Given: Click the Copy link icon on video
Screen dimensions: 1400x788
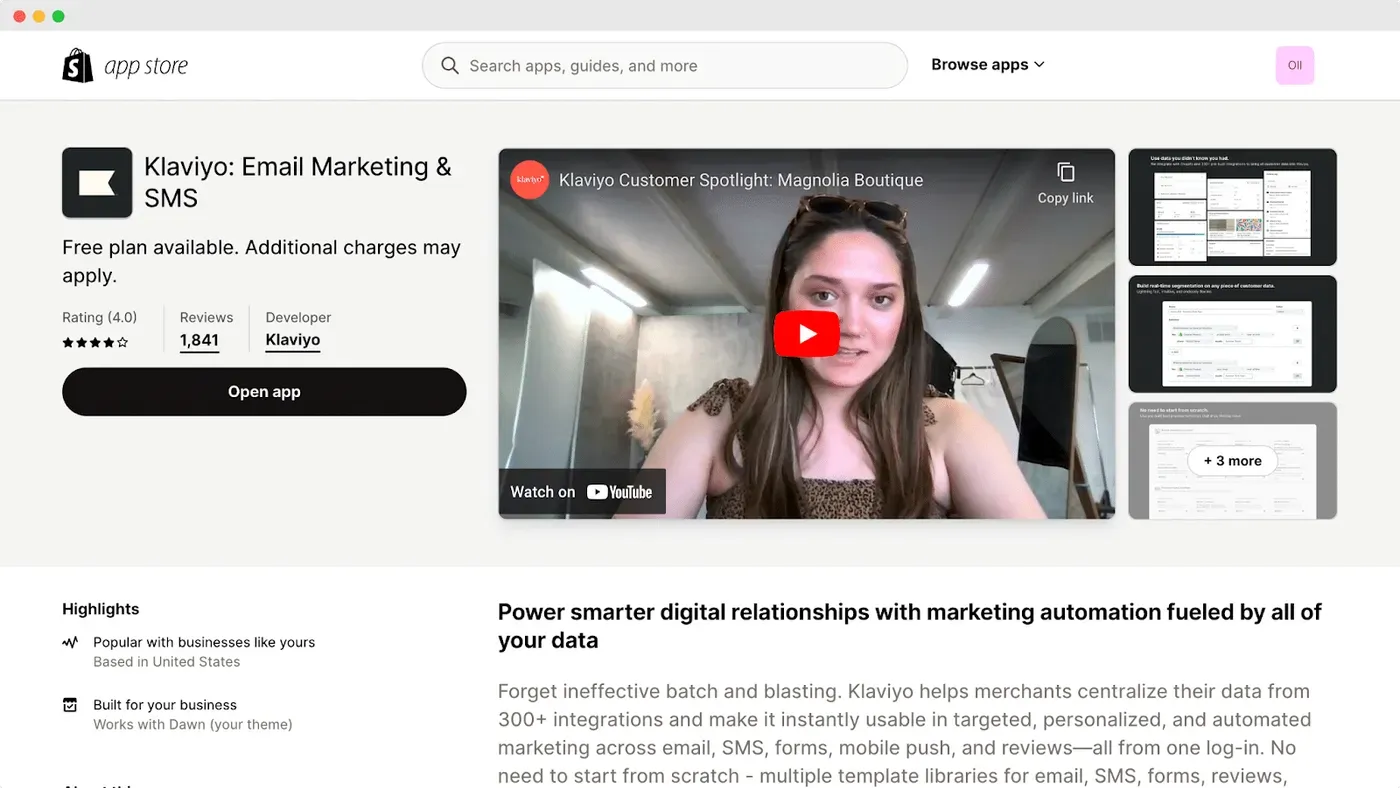Looking at the screenshot, I should point(1066,172).
